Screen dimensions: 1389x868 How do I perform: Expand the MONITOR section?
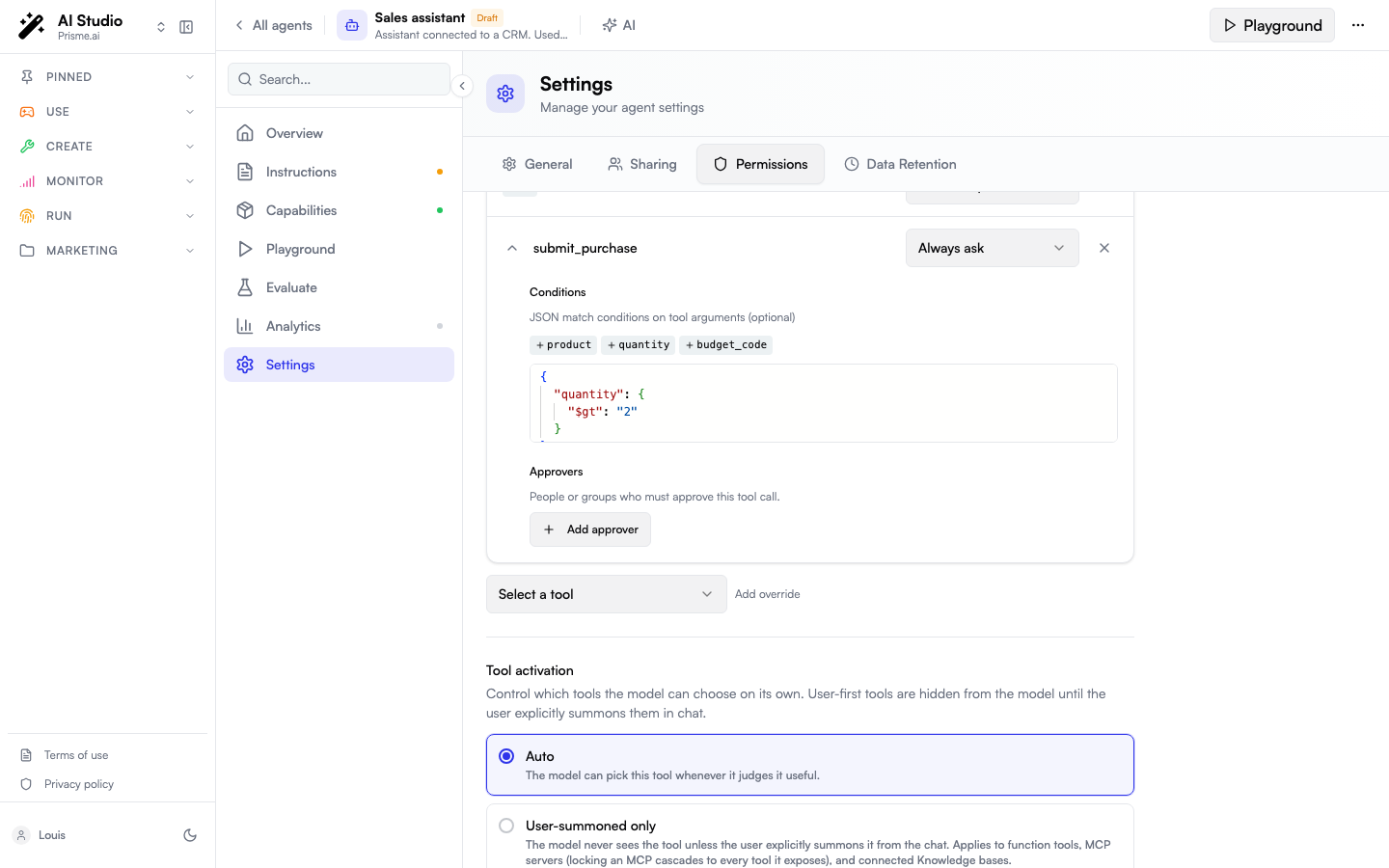107,181
